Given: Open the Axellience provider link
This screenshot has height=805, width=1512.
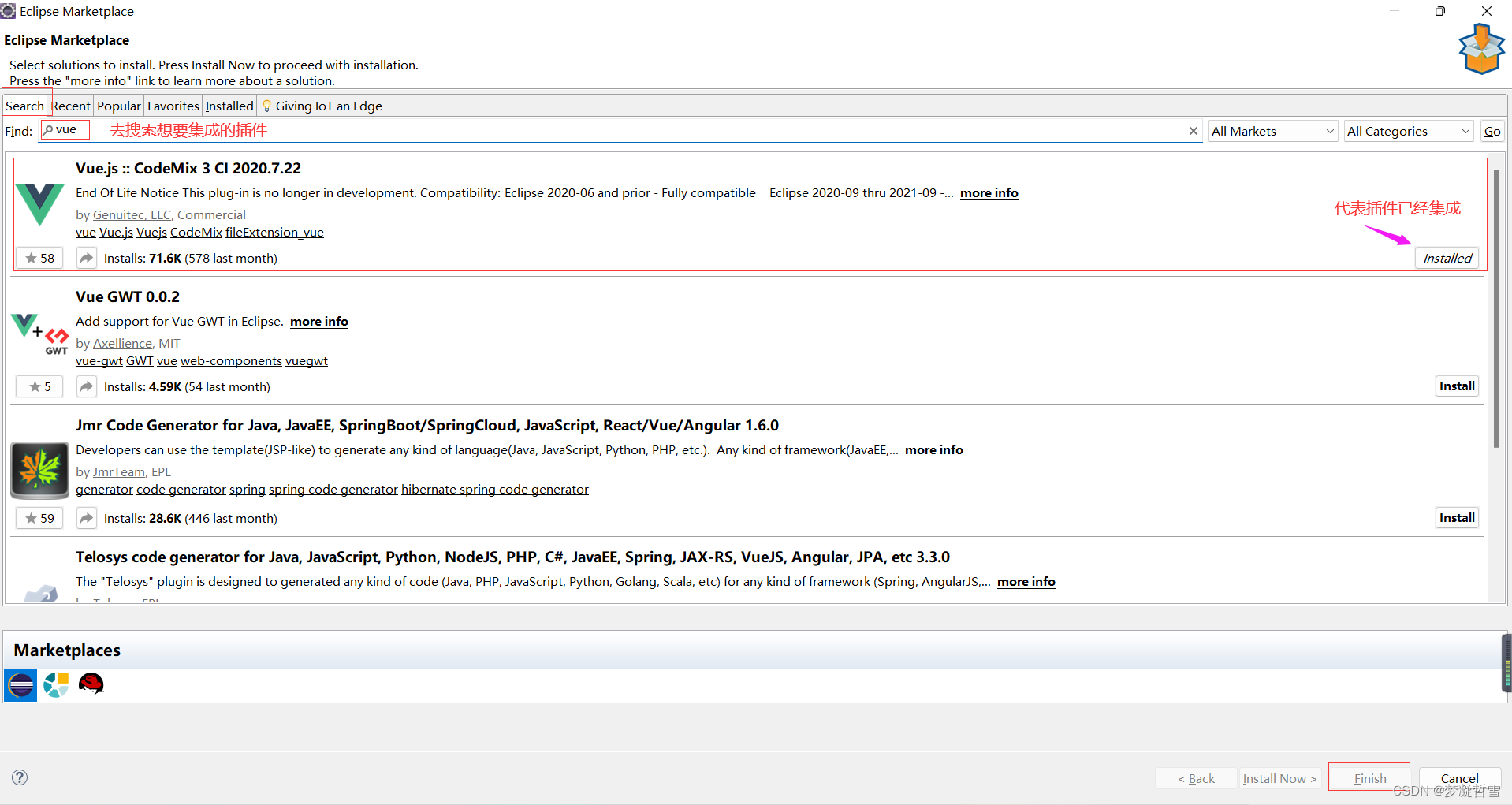Looking at the screenshot, I should (x=122, y=343).
